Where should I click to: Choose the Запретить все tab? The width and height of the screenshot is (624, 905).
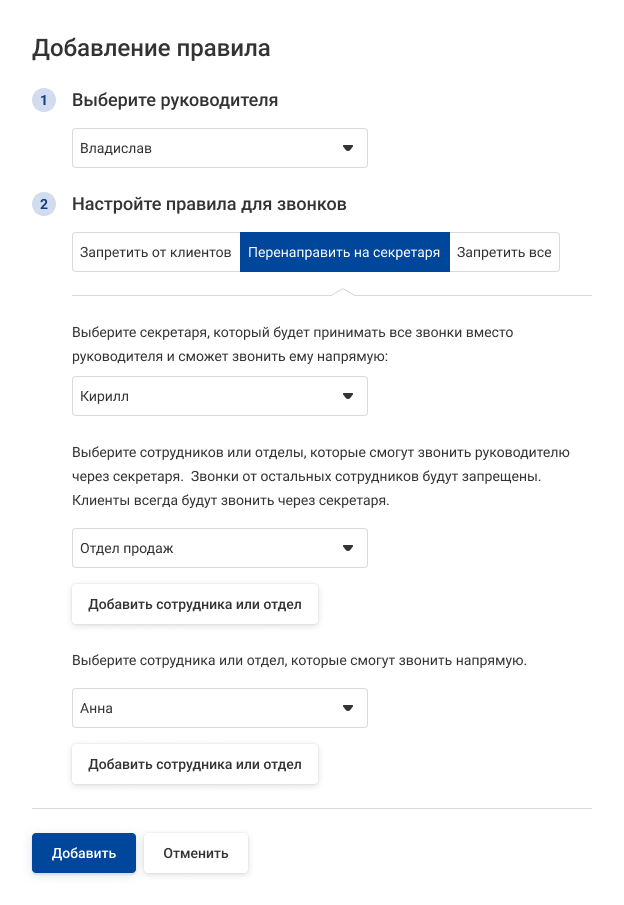pyautogui.click(x=504, y=253)
